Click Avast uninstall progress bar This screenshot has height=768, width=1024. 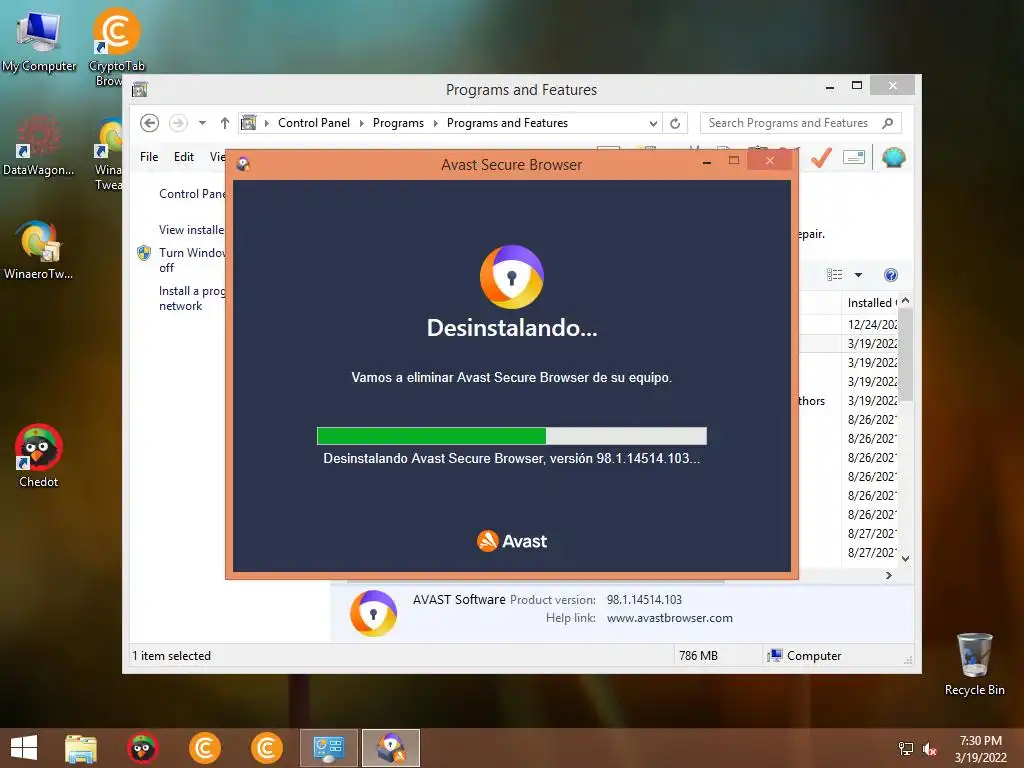511,436
